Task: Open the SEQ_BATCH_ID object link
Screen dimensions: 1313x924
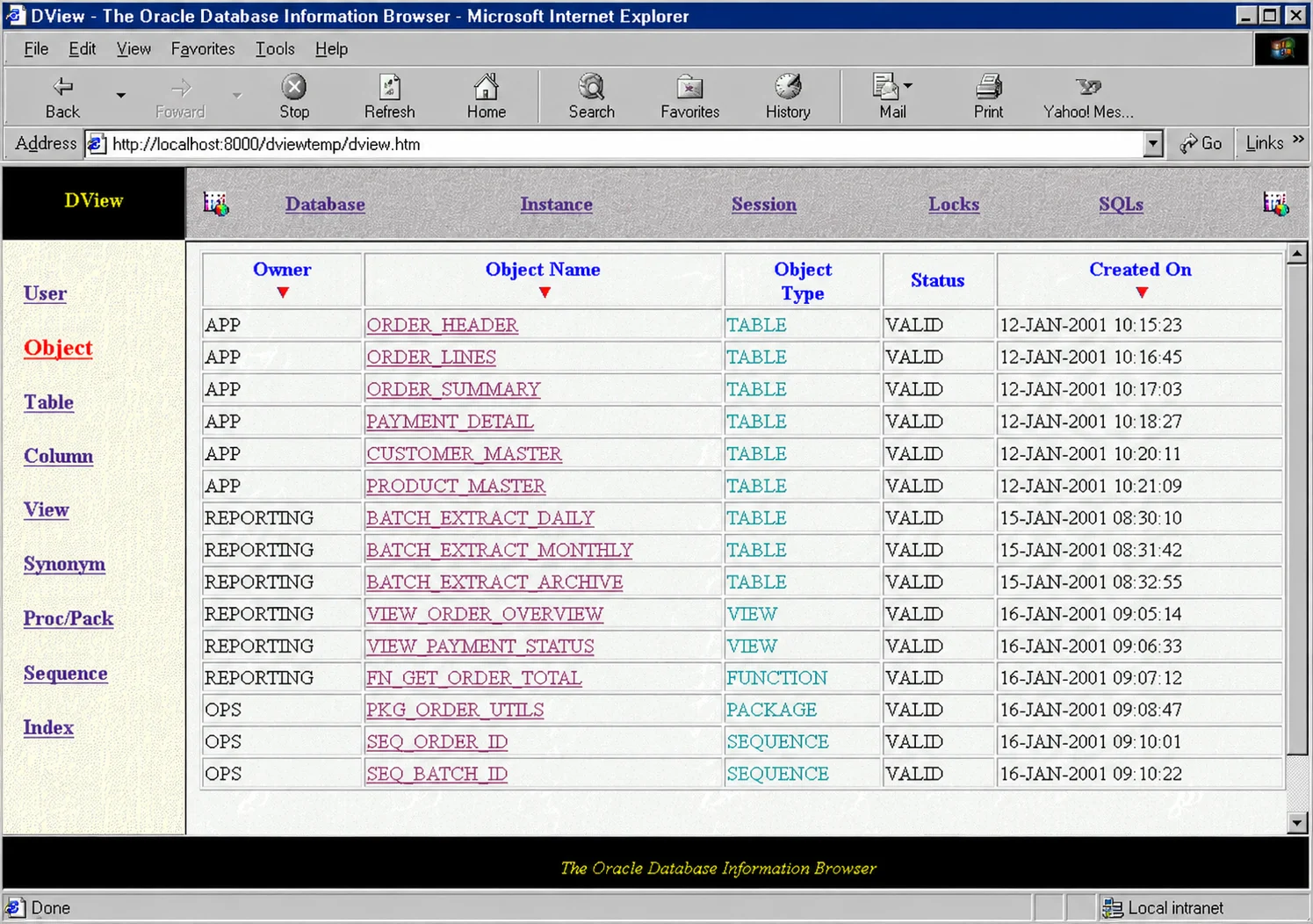Action: (436, 774)
